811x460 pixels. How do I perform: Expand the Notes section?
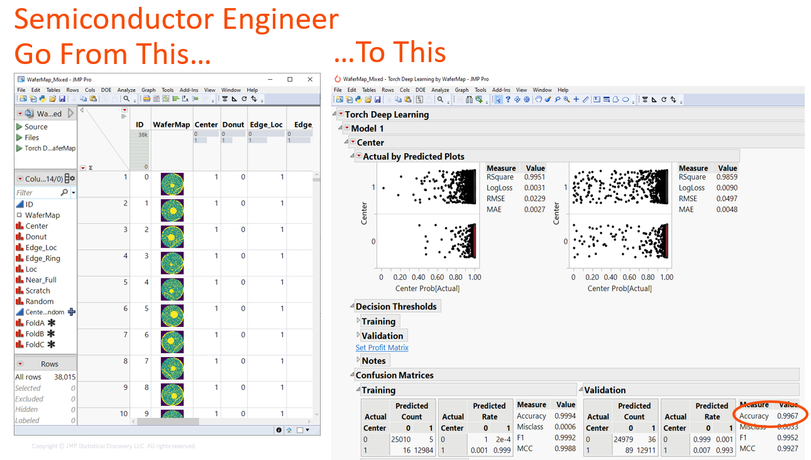(x=358, y=360)
